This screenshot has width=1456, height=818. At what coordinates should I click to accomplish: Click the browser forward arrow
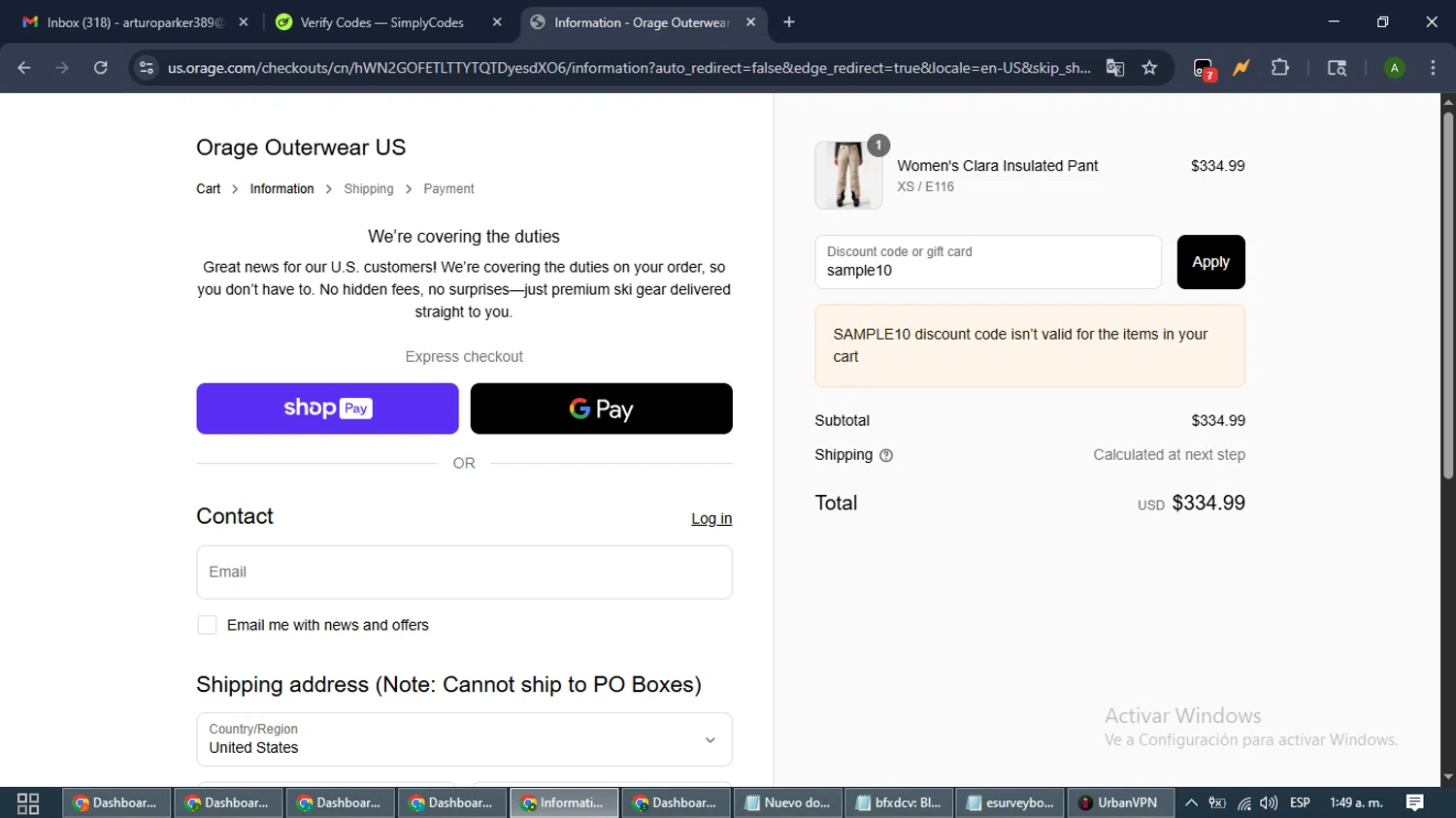[x=62, y=68]
